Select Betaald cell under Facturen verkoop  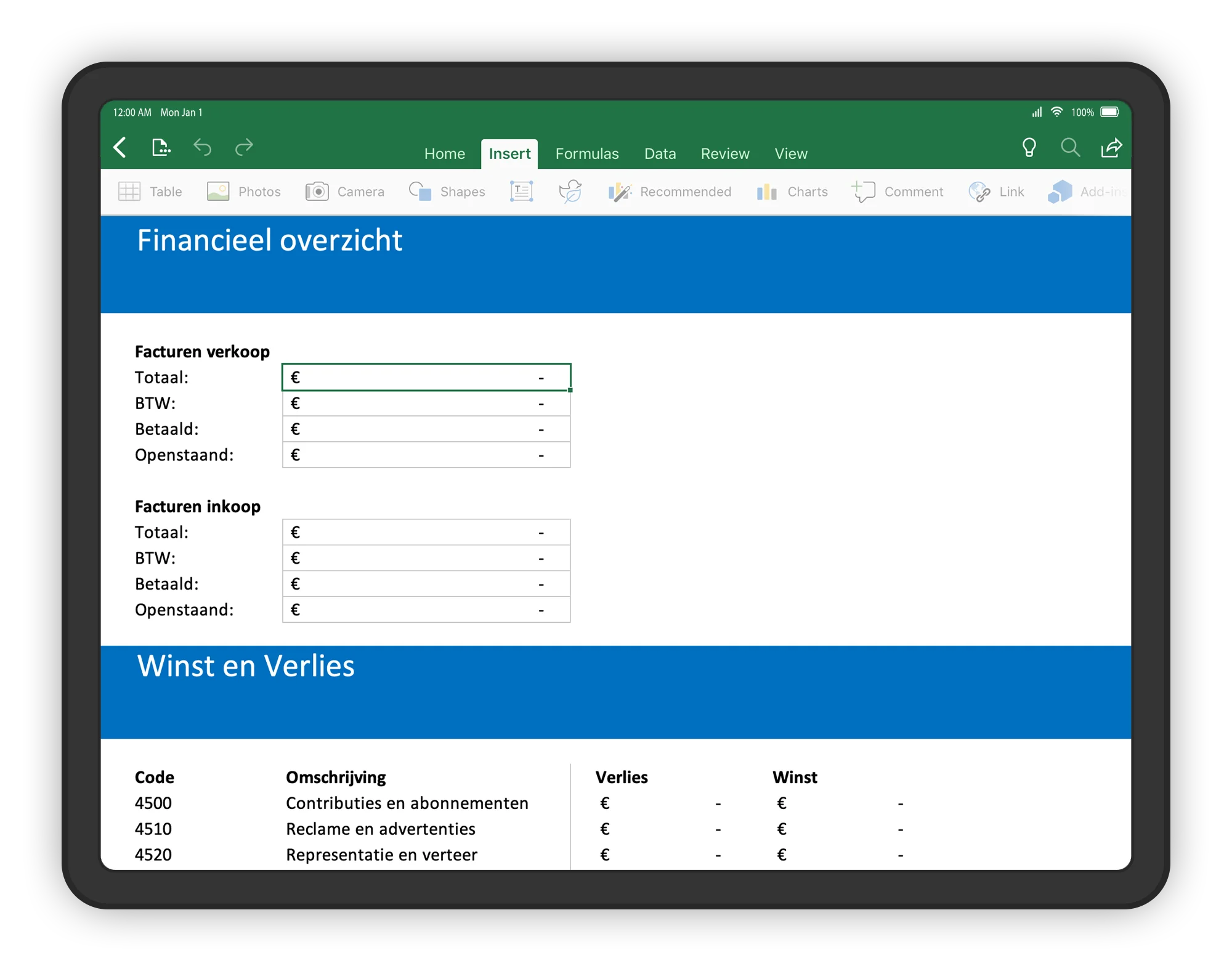point(426,429)
